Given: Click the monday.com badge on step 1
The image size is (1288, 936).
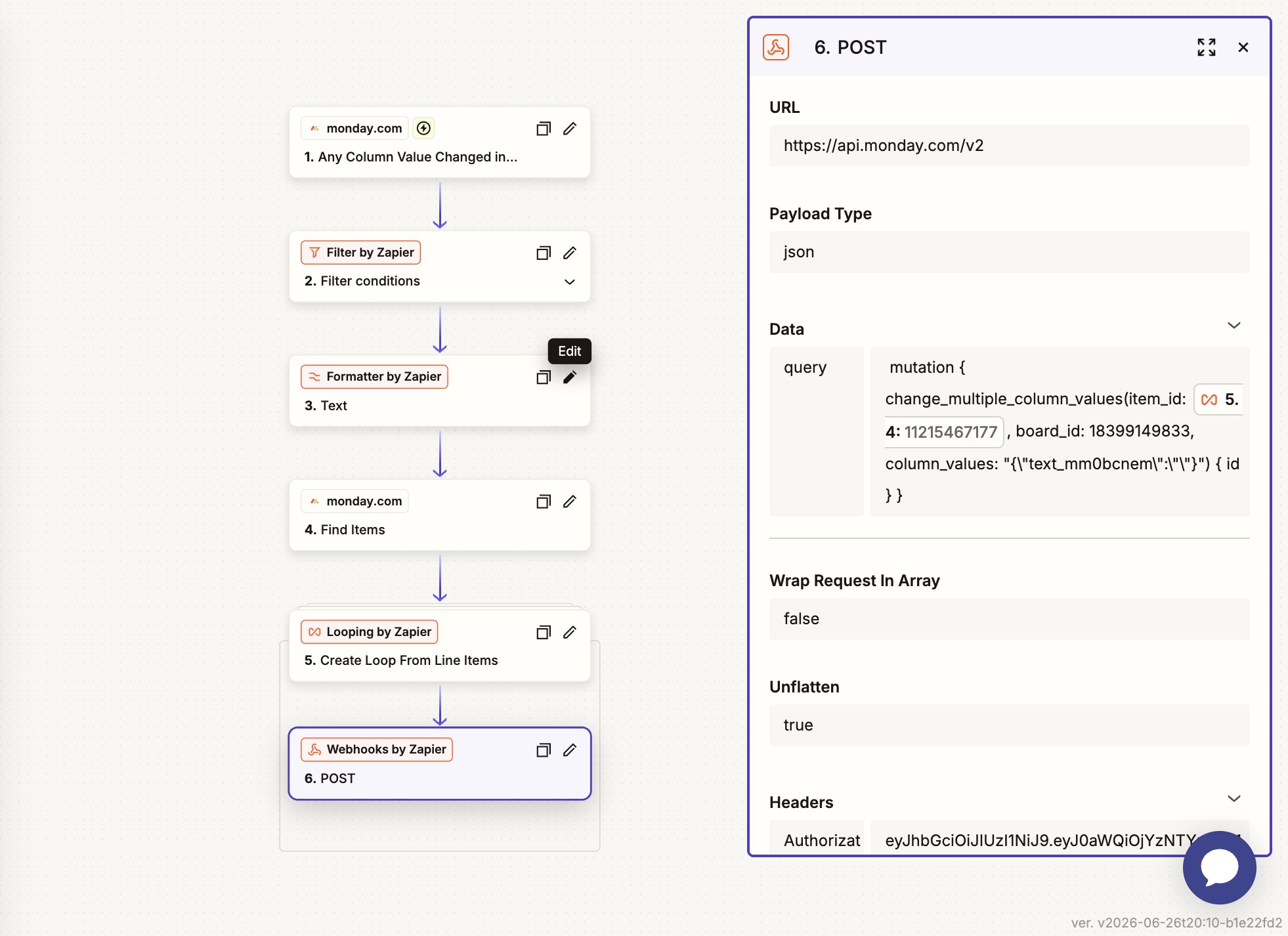Looking at the screenshot, I should (355, 128).
